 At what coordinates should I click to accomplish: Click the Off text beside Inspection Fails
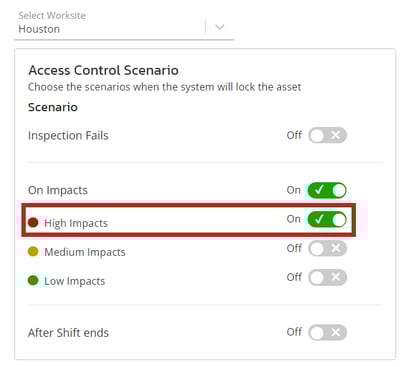point(294,135)
